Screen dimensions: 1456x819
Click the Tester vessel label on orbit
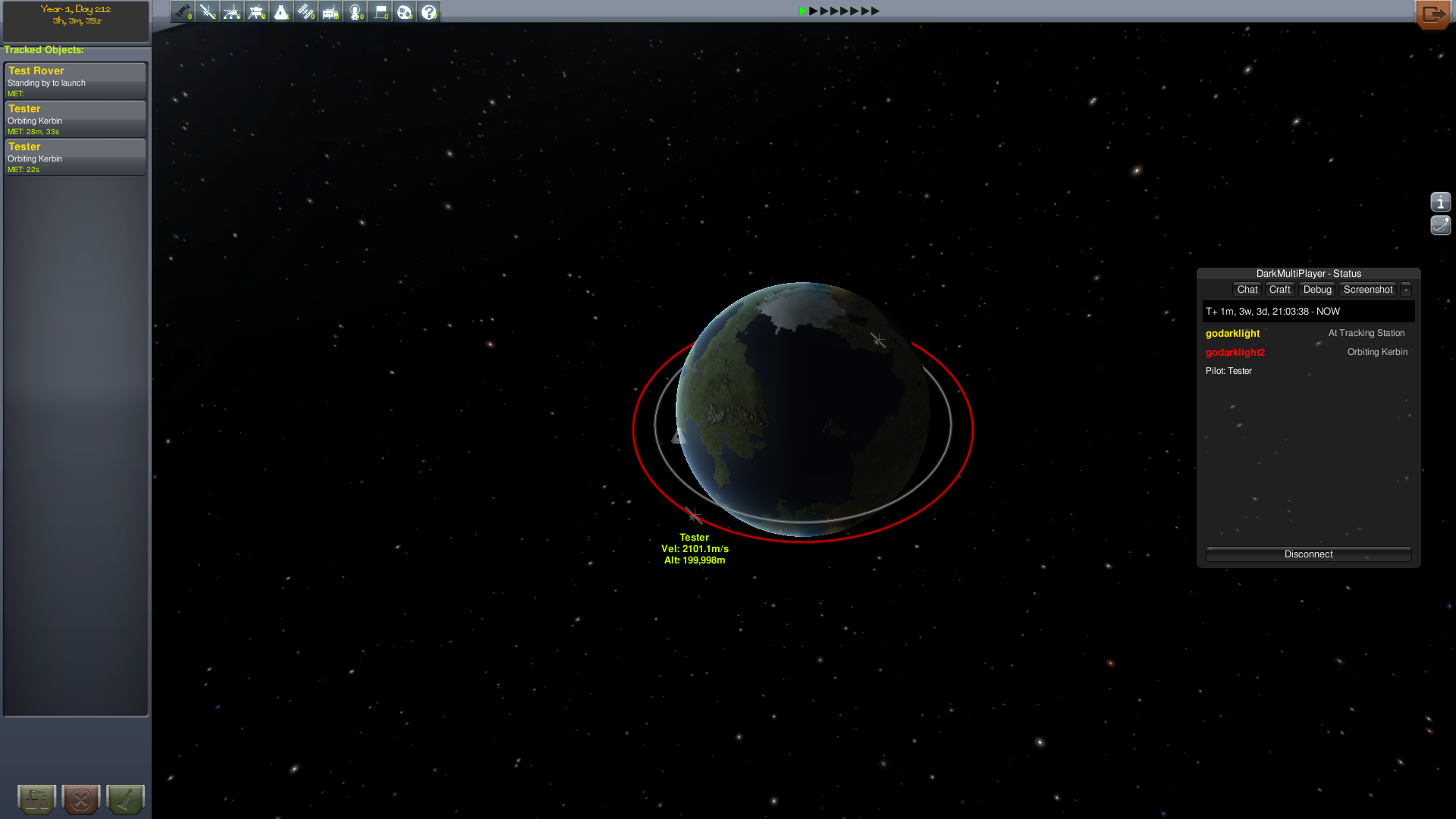pos(694,537)
